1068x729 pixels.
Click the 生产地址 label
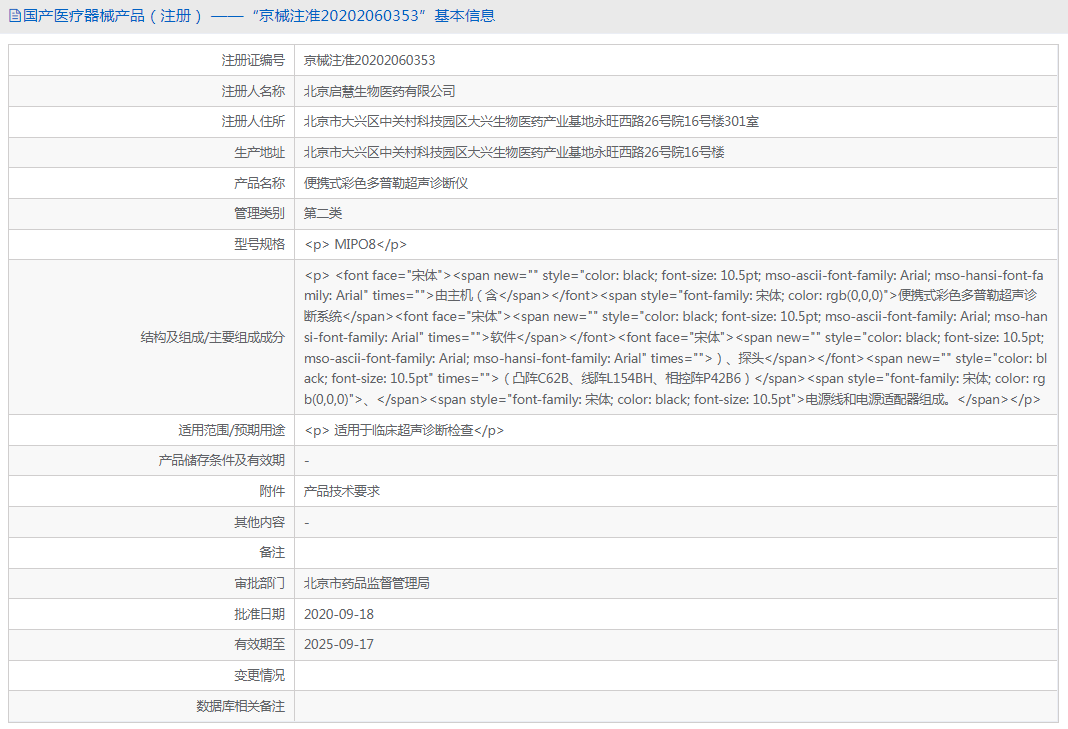coord(260,153)
